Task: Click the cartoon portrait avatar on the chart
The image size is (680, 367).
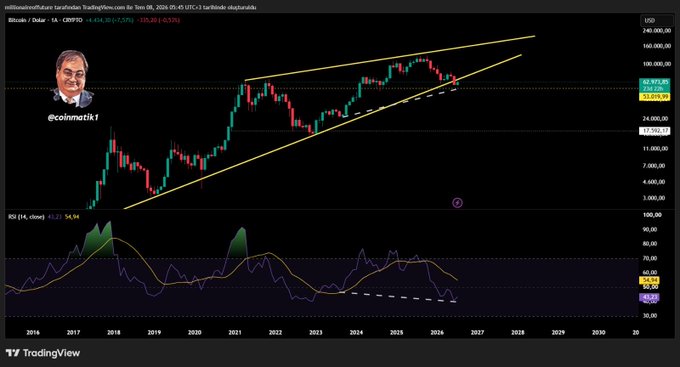Action: point(72,79)
